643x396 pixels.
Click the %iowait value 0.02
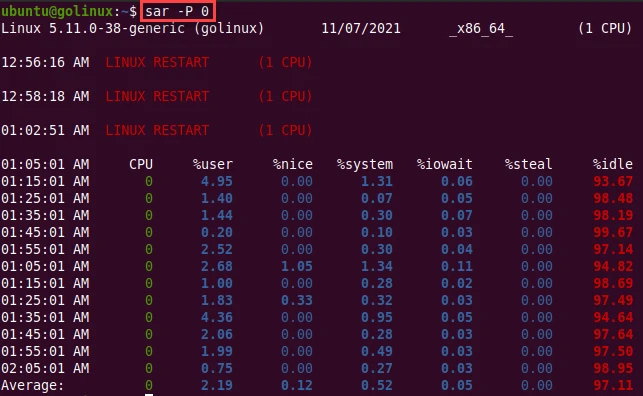tap(456, 283)
